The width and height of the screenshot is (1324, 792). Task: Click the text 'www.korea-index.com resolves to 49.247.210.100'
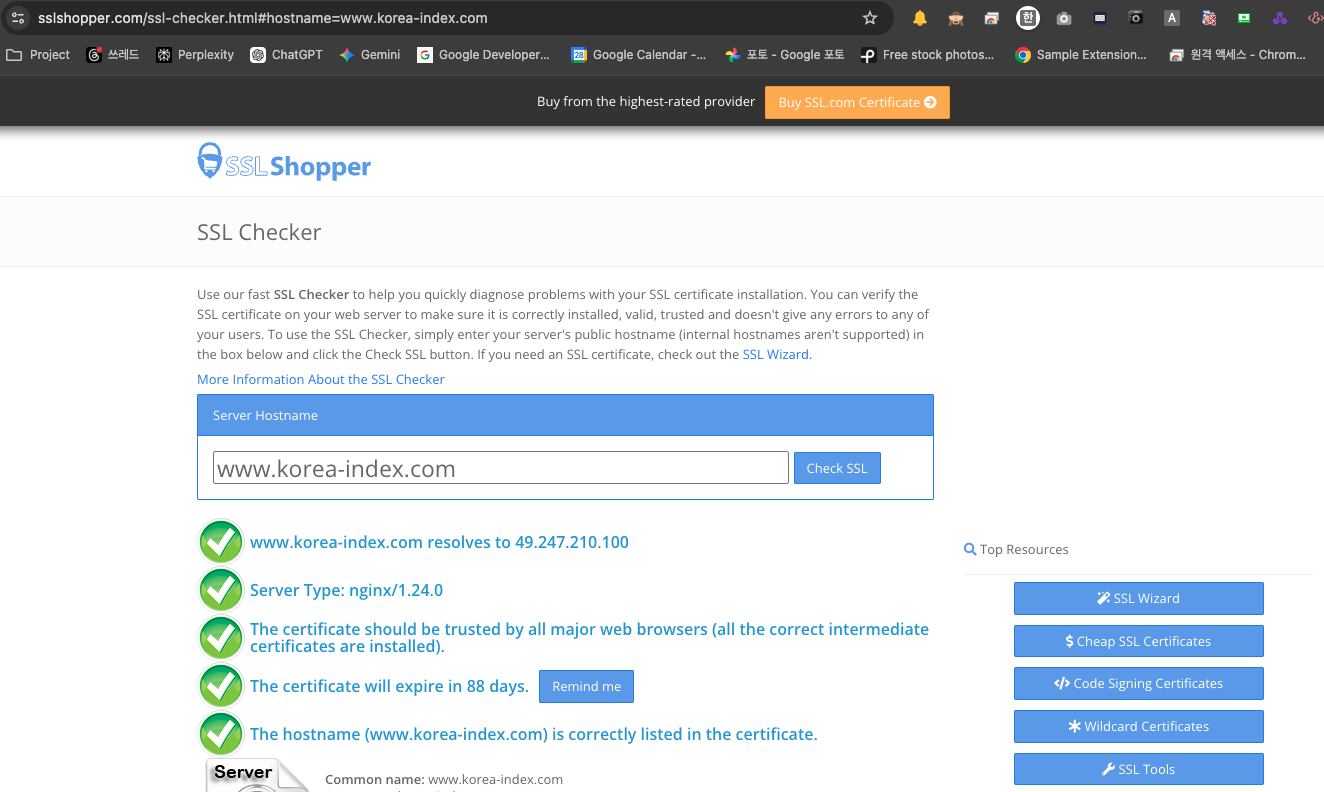[439, 543]
